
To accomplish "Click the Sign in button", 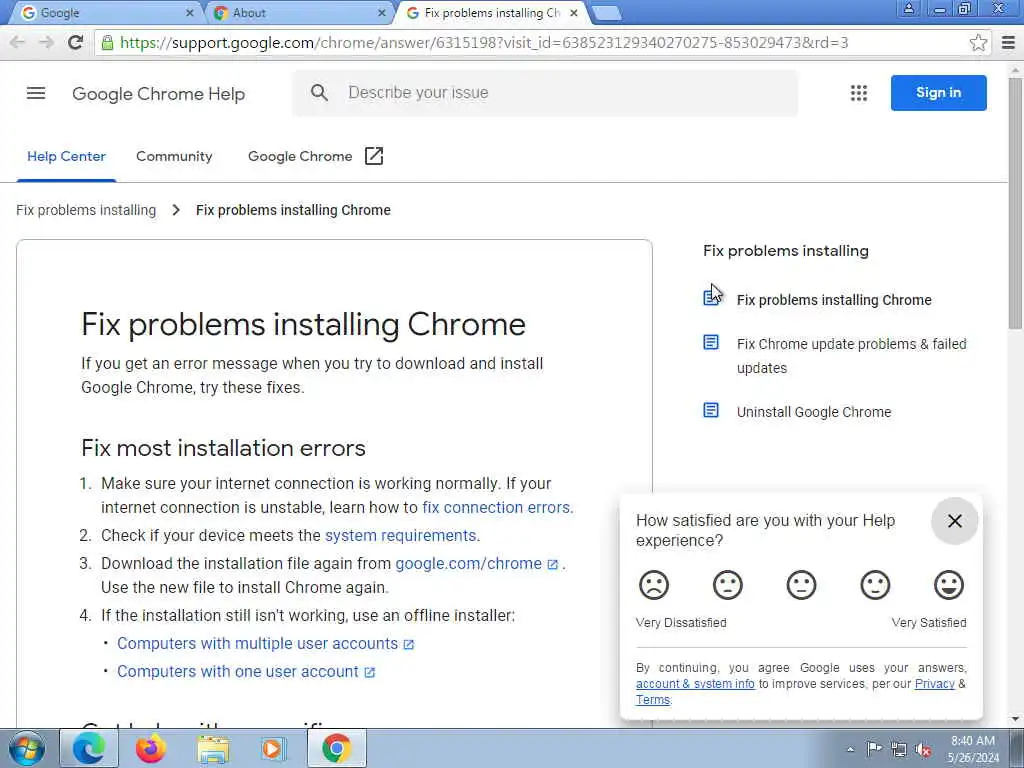I will click(938, 93).
